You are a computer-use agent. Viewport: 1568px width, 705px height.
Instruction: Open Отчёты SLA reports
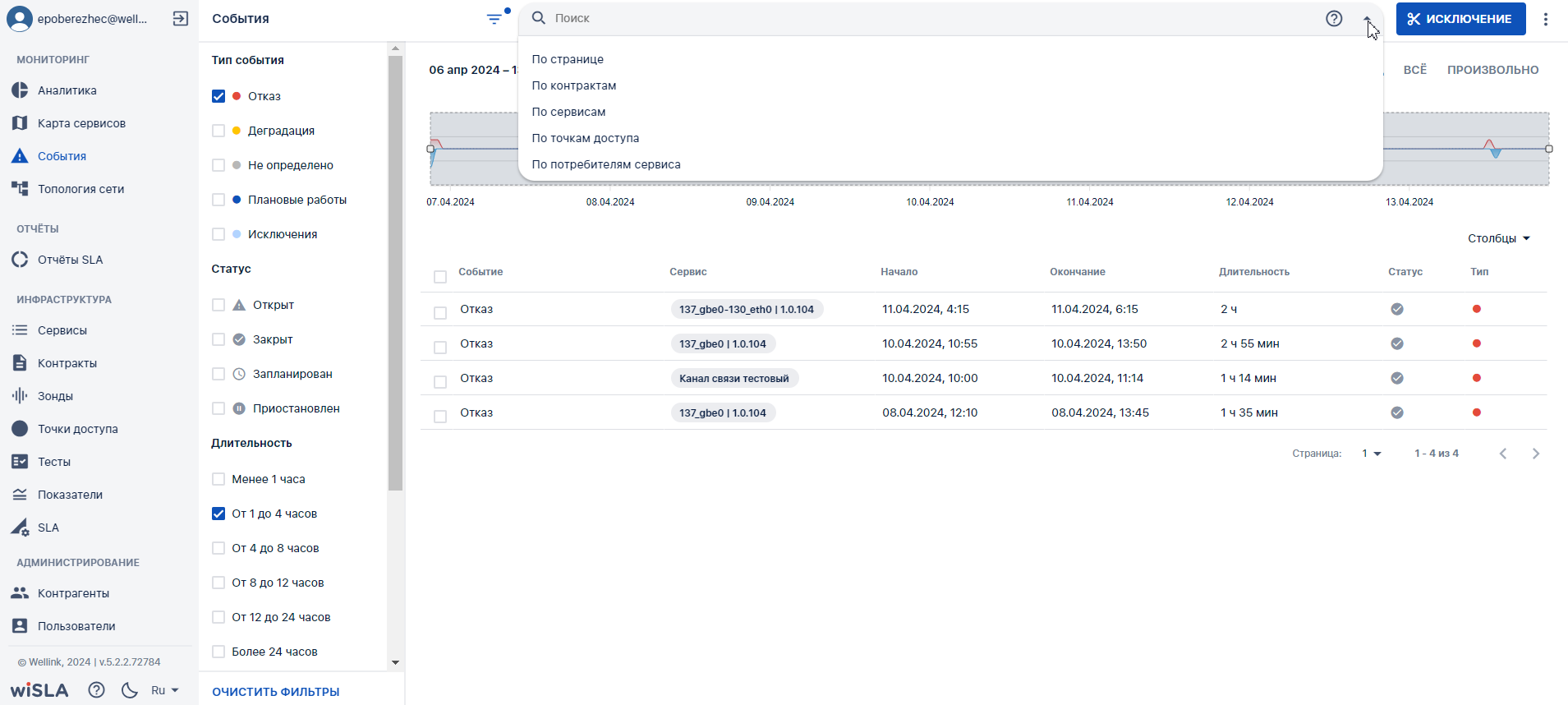70,260
